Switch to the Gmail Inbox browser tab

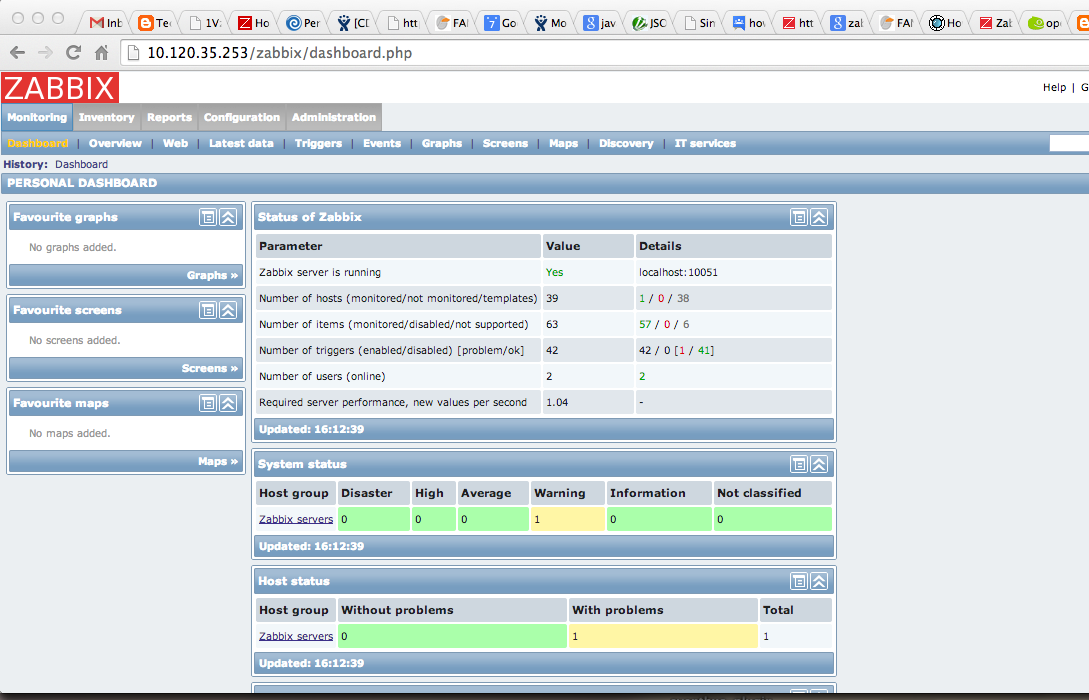tap(105, 23)
